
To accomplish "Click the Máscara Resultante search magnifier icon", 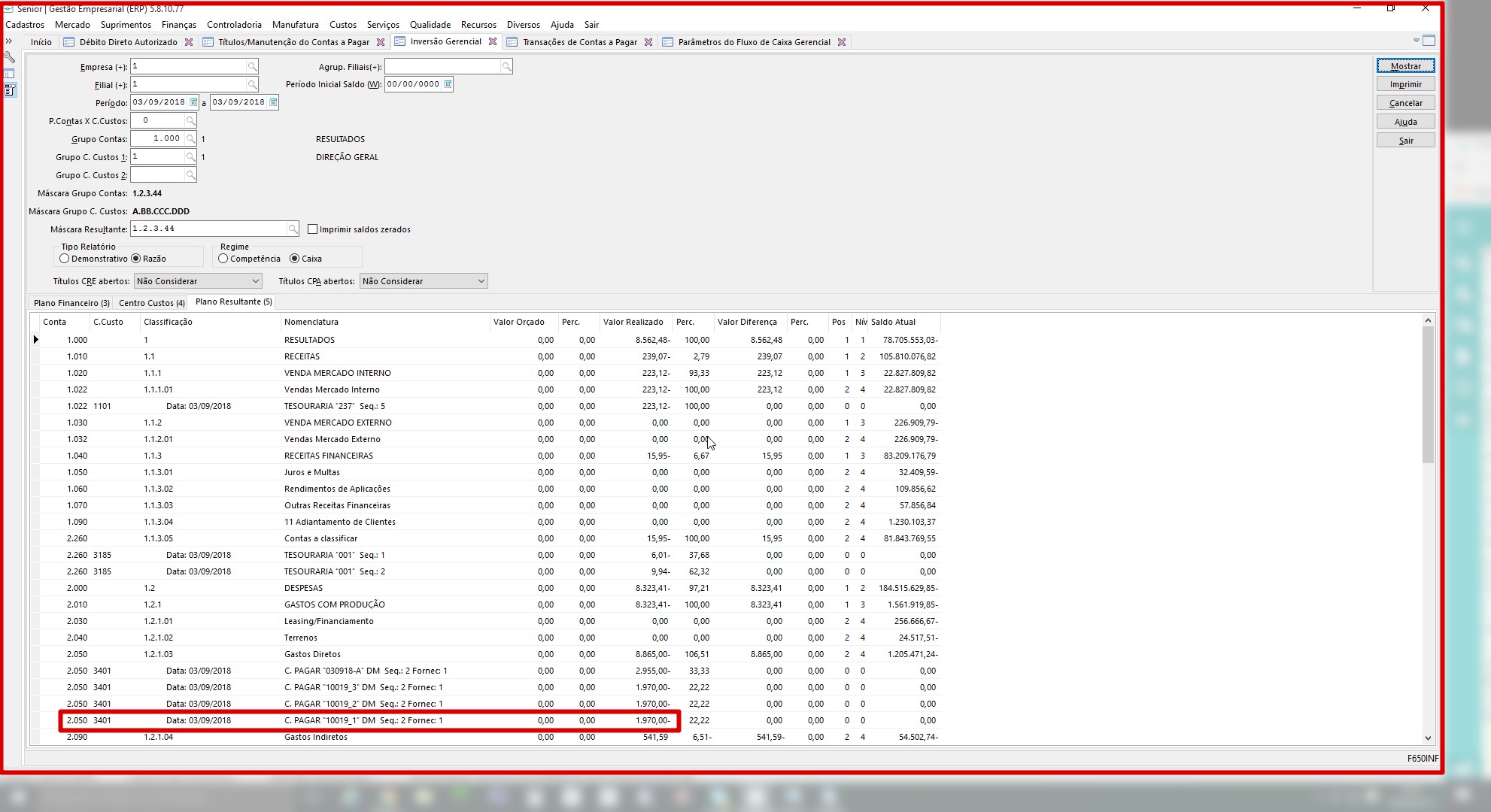I will [293, 229].
